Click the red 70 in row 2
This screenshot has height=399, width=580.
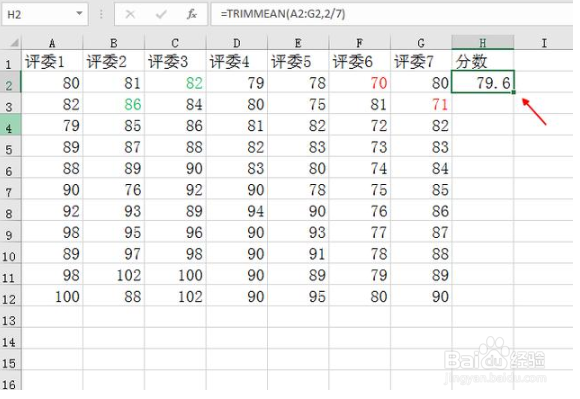[360, 83]
